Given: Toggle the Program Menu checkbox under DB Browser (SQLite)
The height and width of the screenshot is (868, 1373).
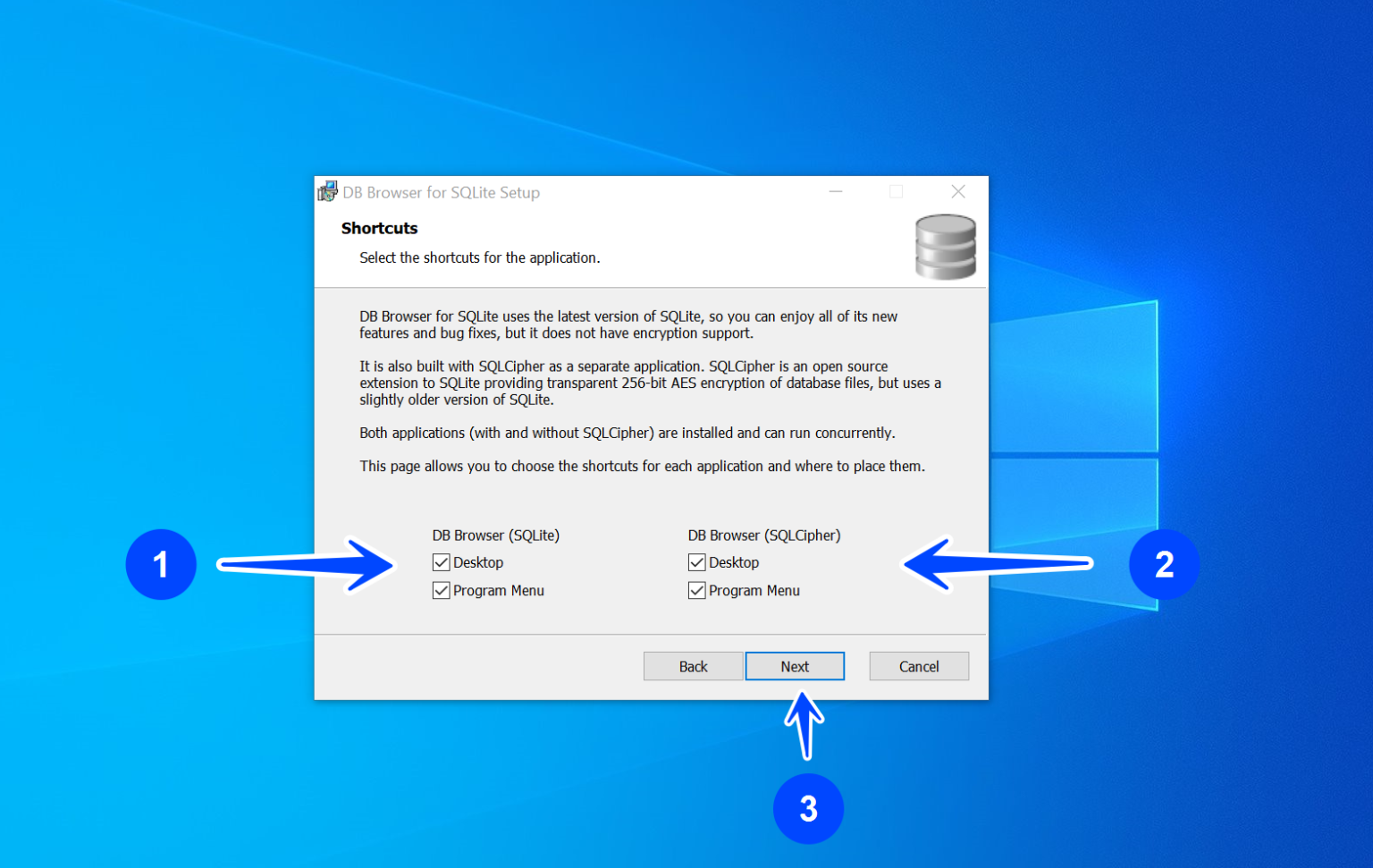Looking at the screenshot, I should 441,591.
